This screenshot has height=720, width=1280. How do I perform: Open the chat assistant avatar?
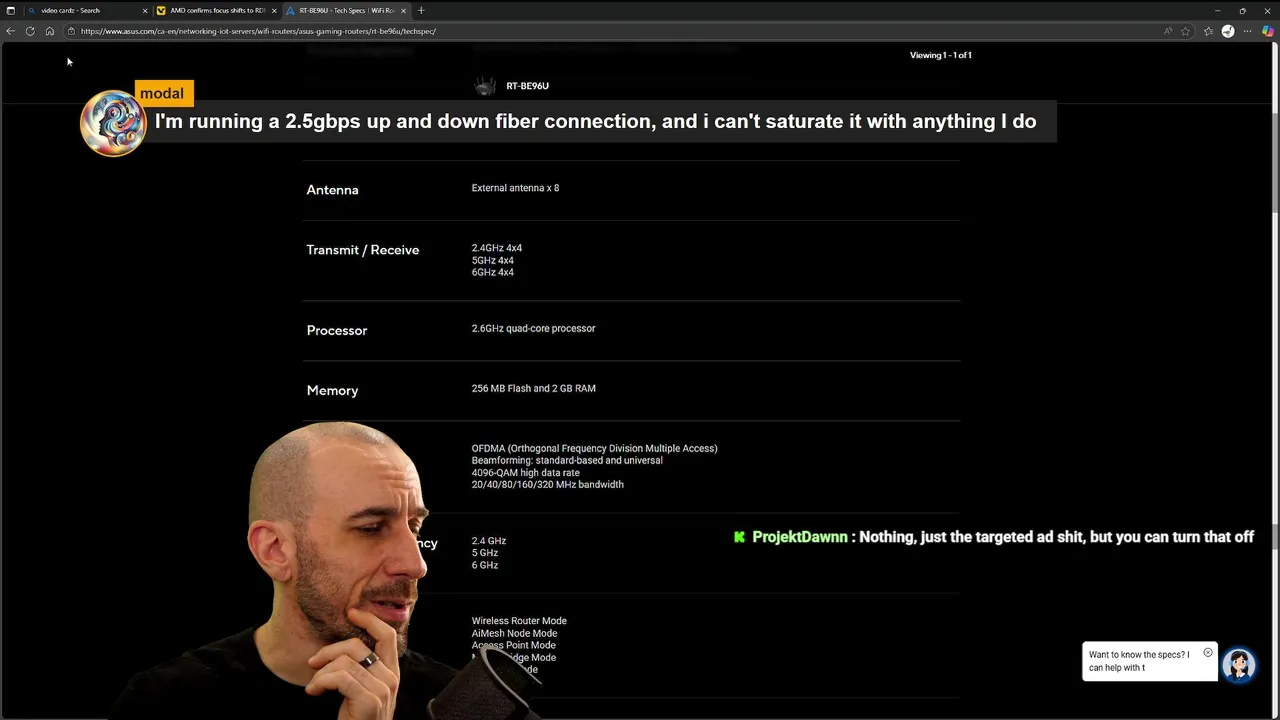click(x=1239, y=665)
